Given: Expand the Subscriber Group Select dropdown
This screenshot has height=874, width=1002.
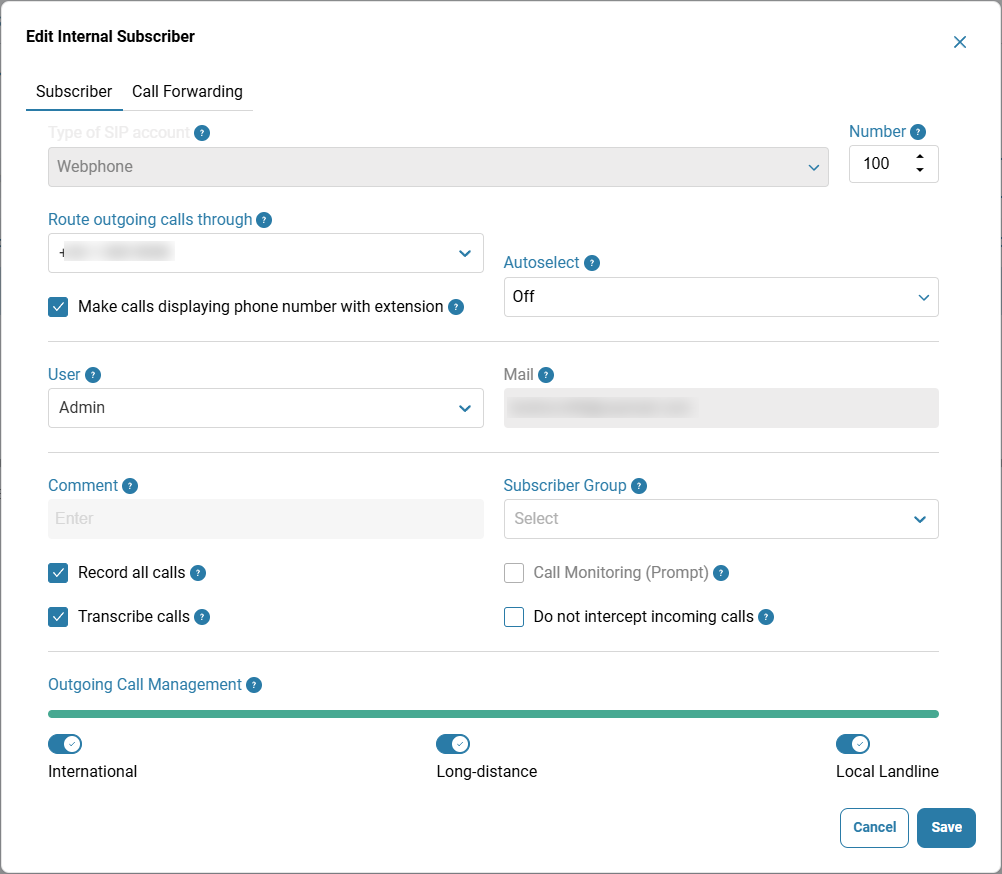Looking at the screenshot, I should 721,519.
